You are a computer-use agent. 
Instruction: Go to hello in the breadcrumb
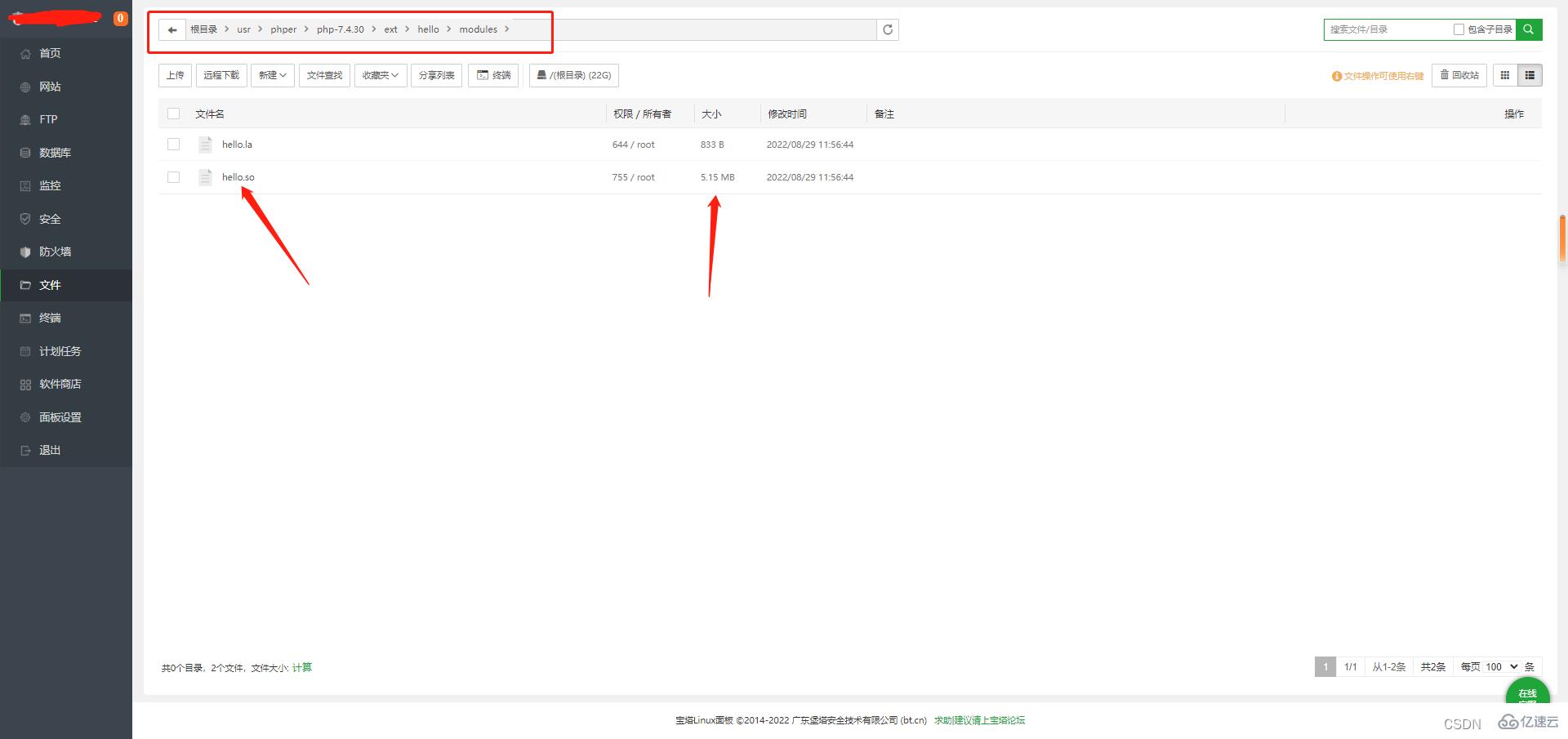click(429, 29)
